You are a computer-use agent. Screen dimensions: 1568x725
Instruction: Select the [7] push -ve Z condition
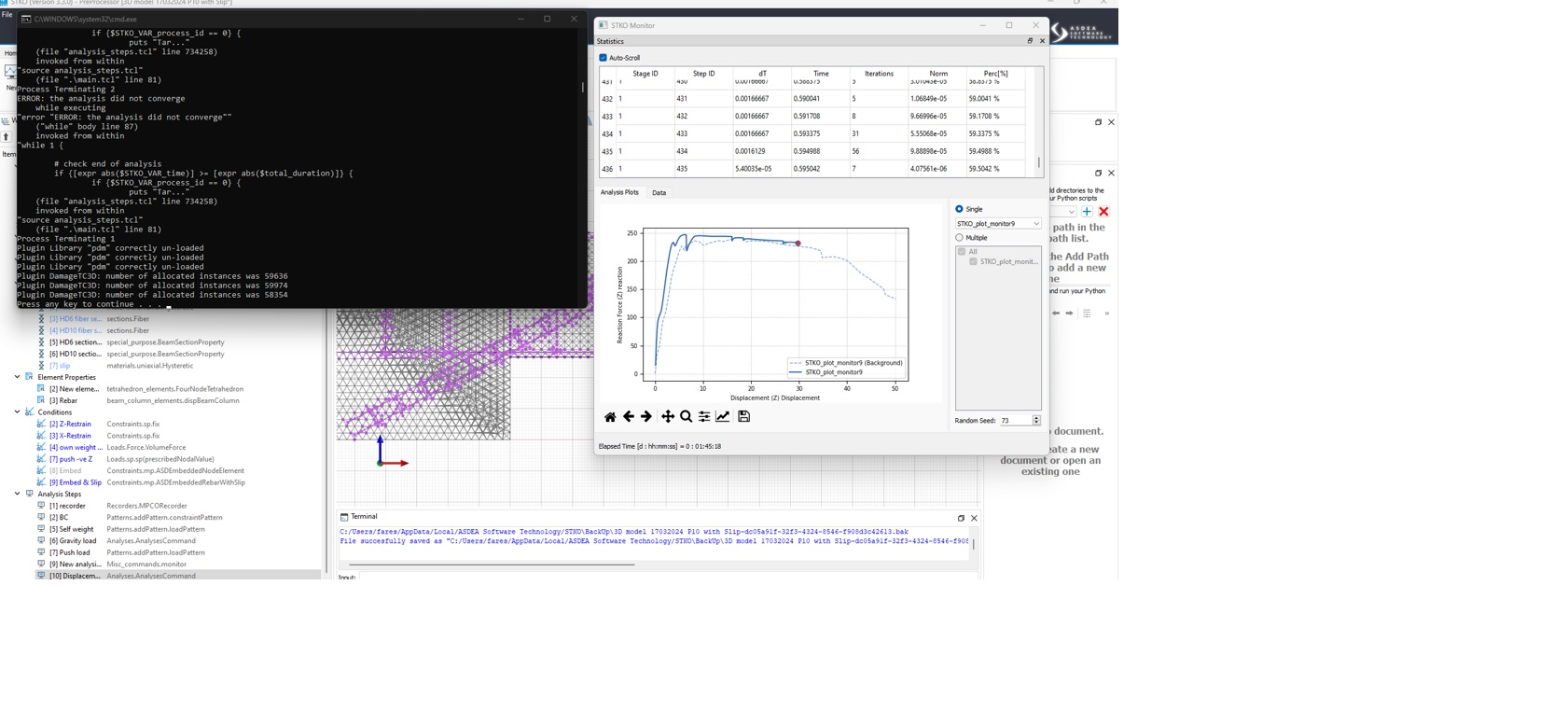click(71, 459)
